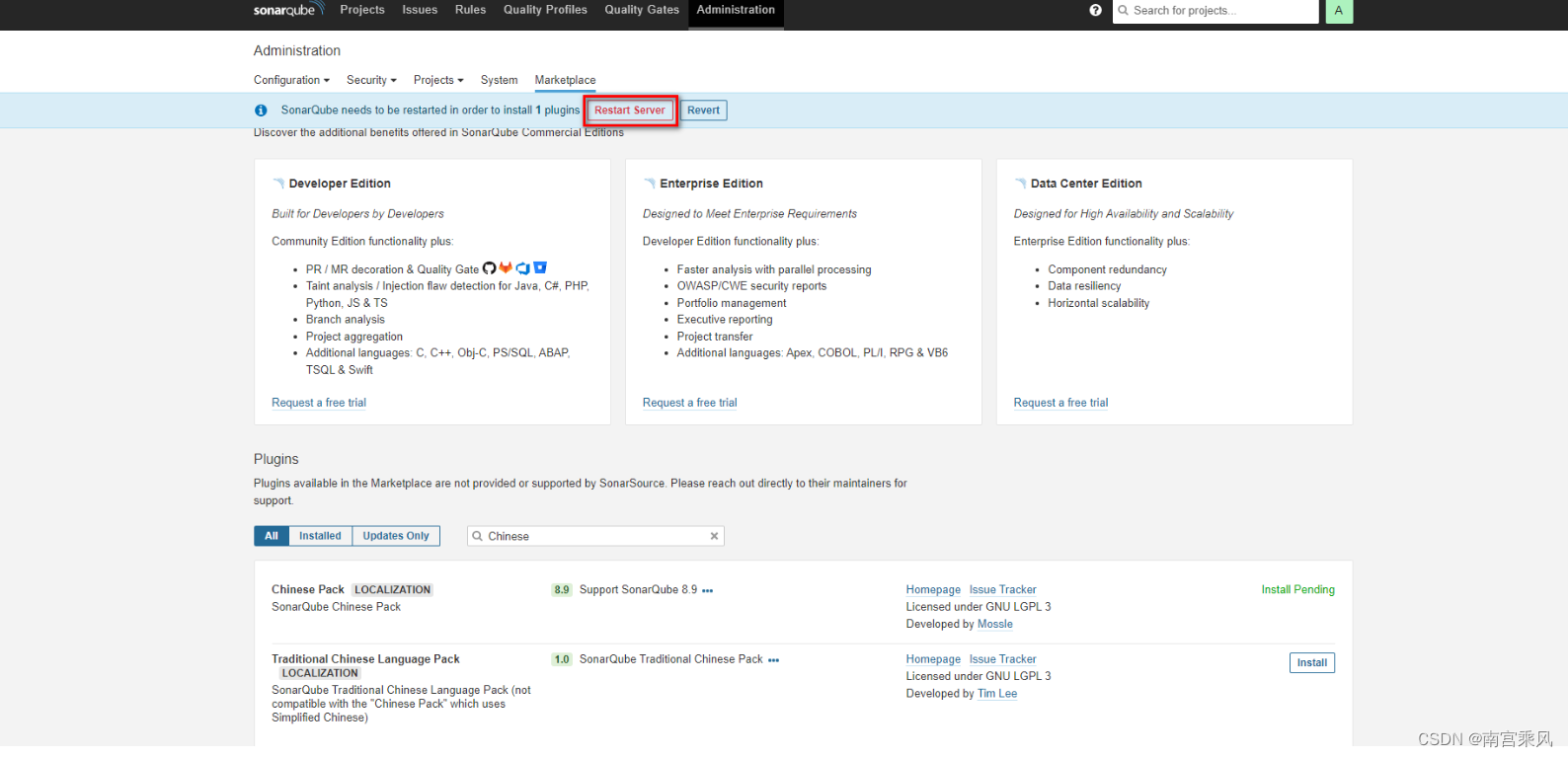Click the plugin search field
This screenshot has height=757, width=1568.
coord(595,536)
